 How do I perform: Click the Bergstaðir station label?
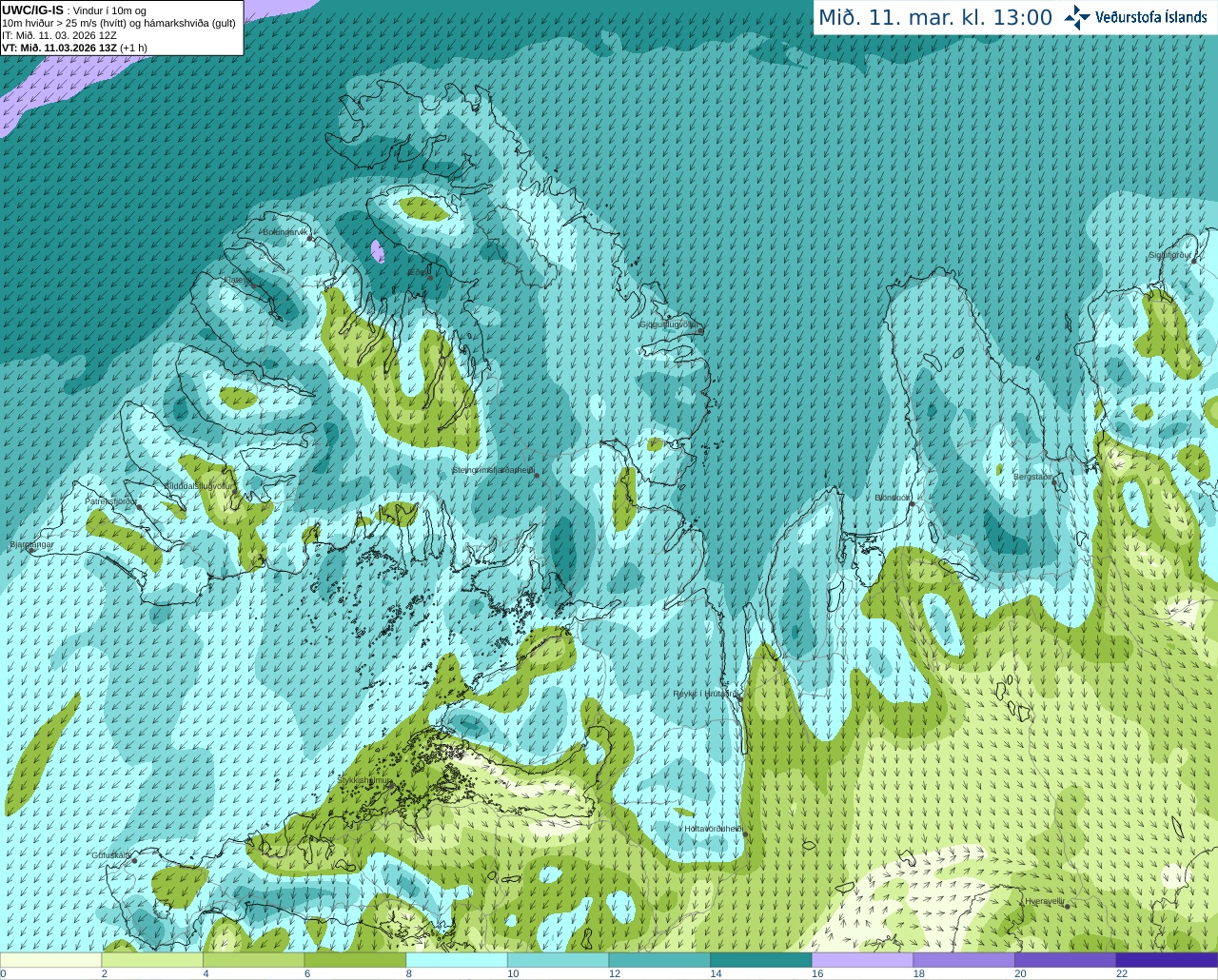[x=1033, y=476]
